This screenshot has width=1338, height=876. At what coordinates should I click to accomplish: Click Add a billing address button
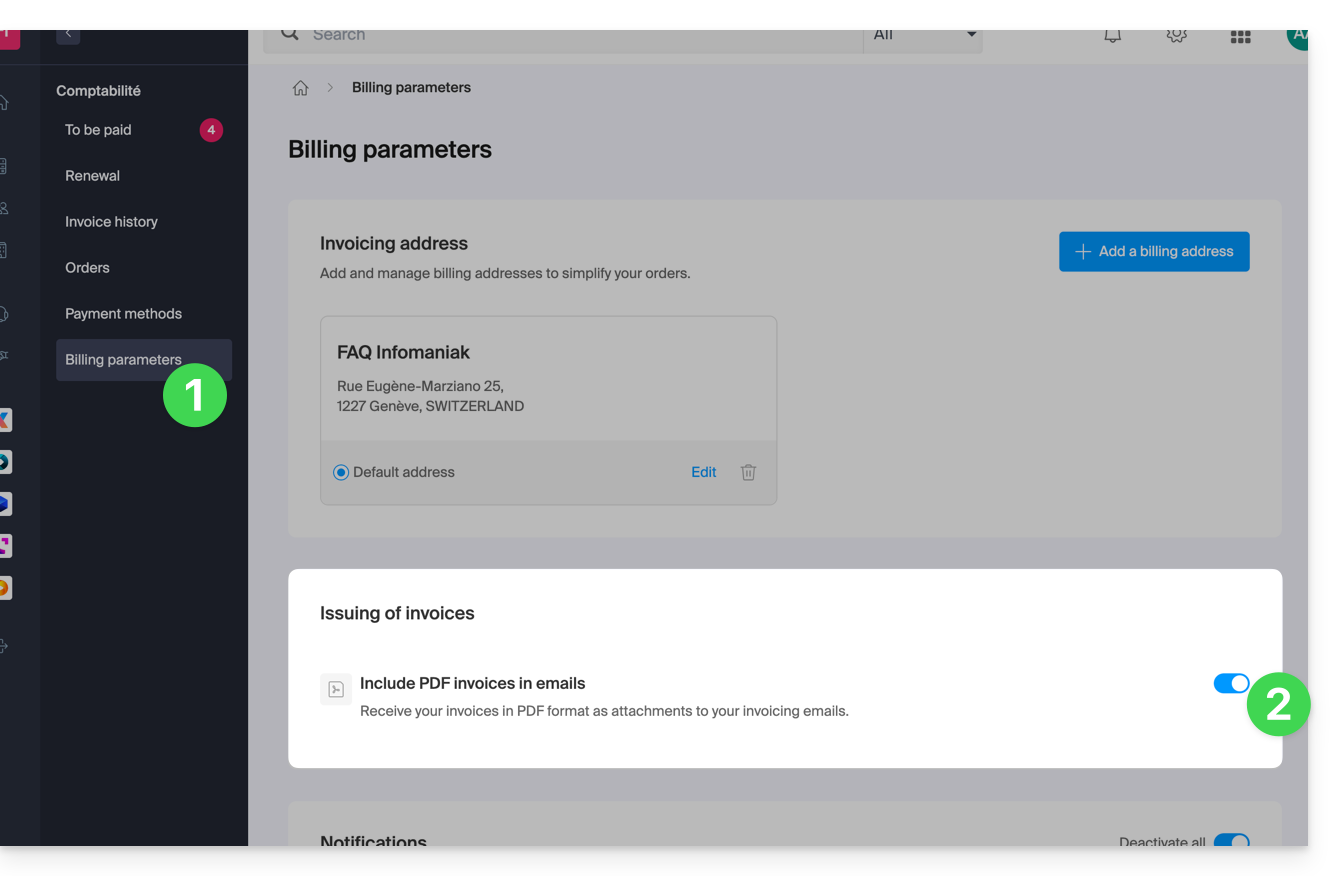1154,252
